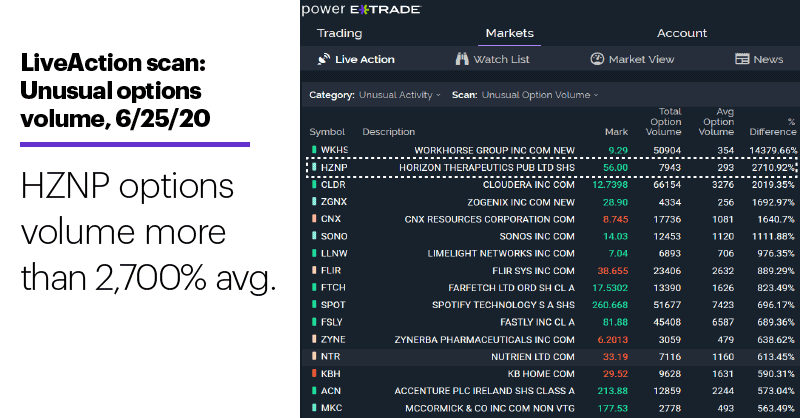Sort by % Difference column header
Viewport: 800px width, 418px height.
coord(773,127)
